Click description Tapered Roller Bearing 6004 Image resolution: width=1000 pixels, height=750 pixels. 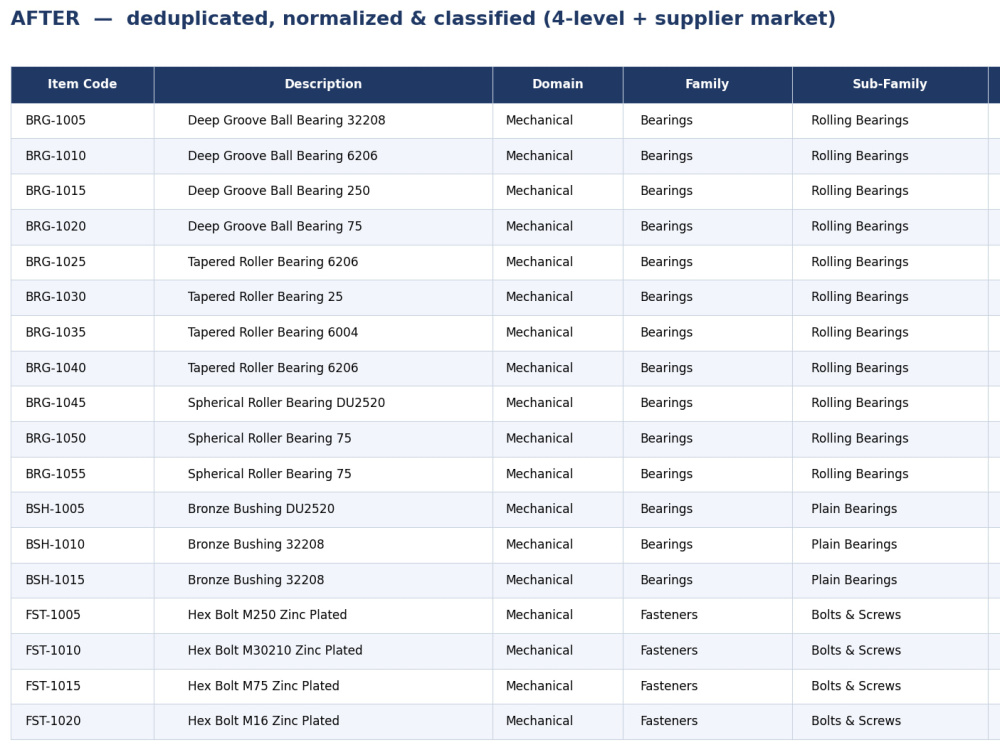click(273, 332)
